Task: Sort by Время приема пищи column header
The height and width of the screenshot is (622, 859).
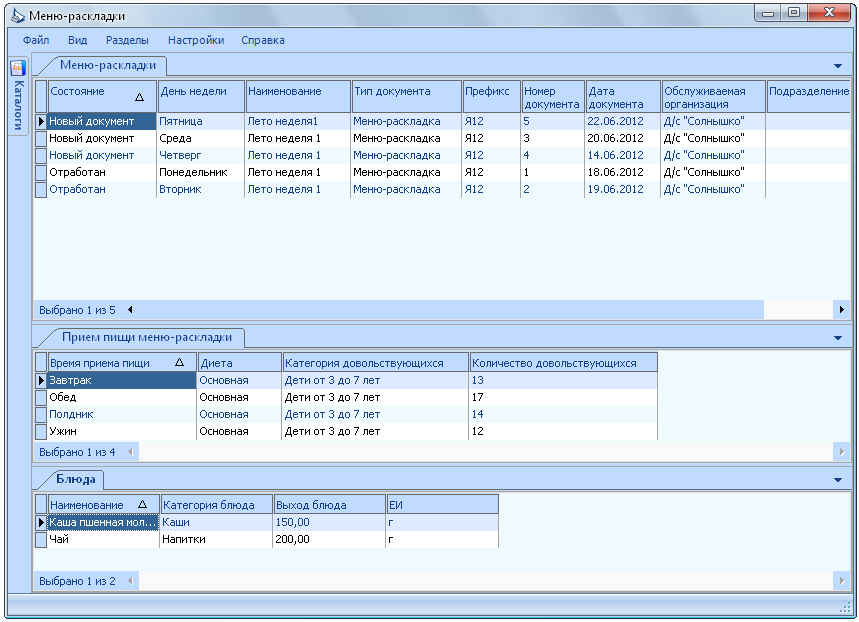Action: point(122,362)
